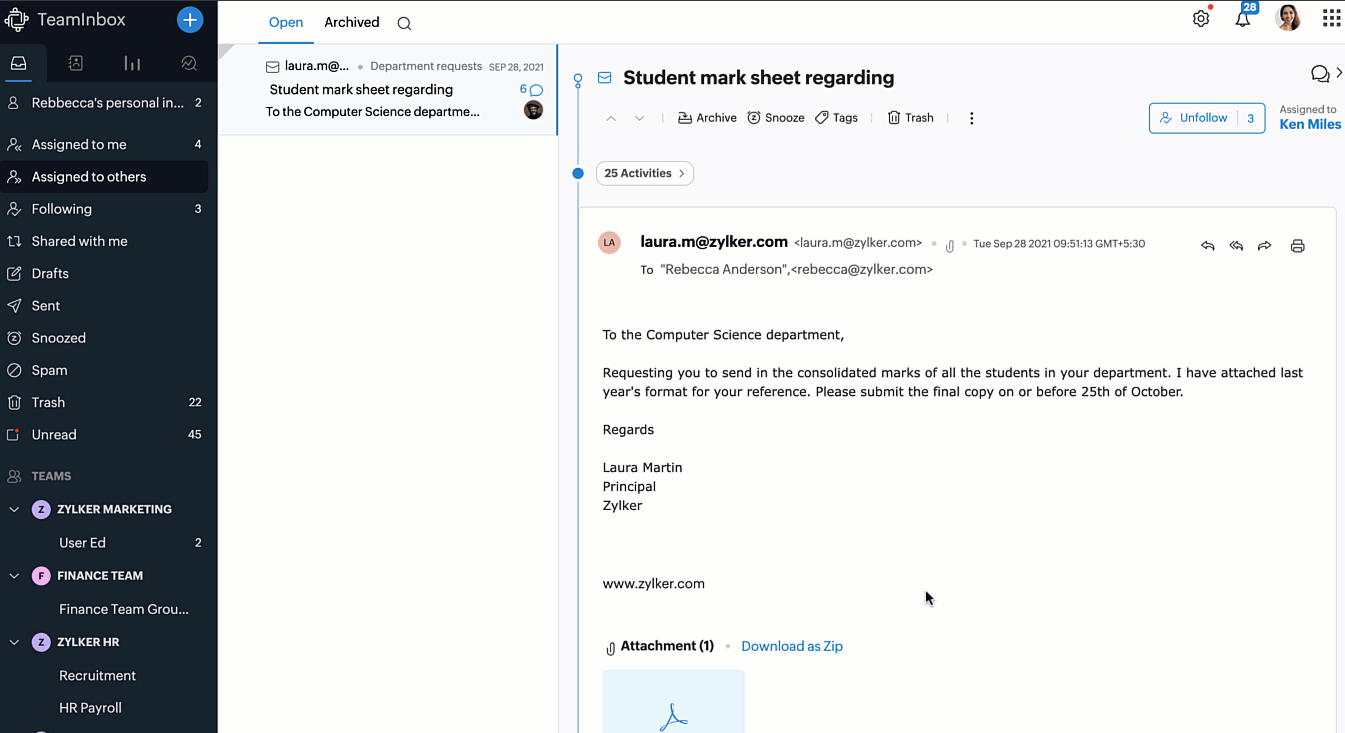
Task: Open the apps grid launcher
Action: pyautogui.click(x=1331, y=18)
